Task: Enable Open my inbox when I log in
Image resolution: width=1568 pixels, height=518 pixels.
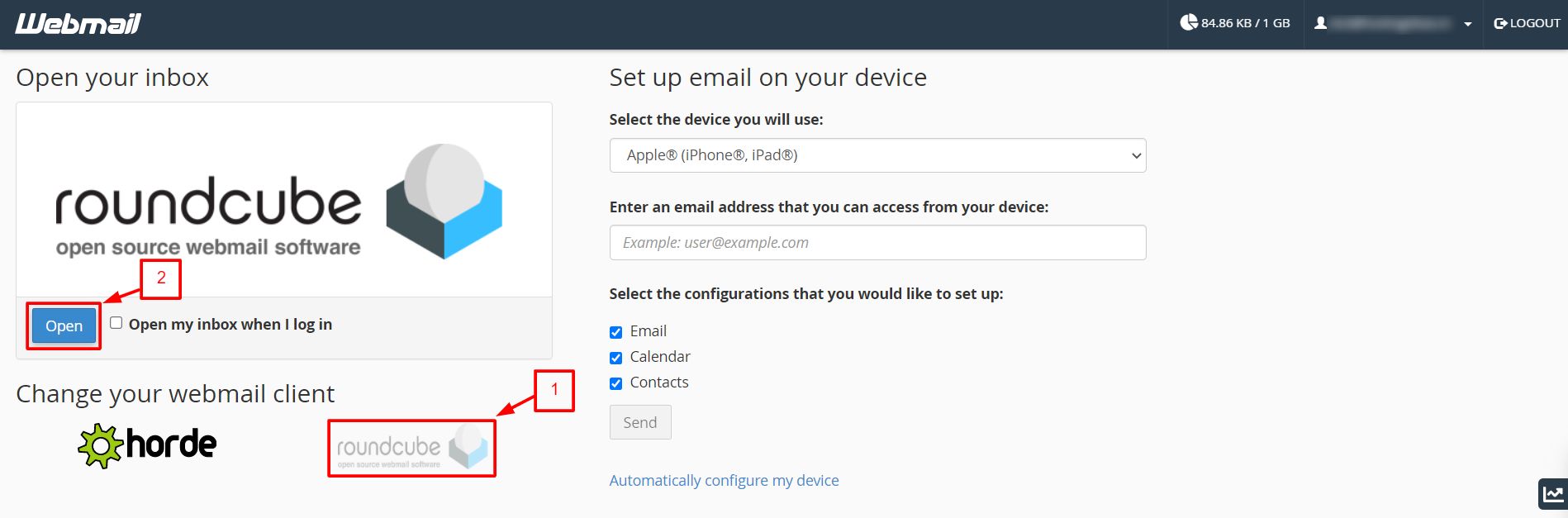Action: (116, 323)
